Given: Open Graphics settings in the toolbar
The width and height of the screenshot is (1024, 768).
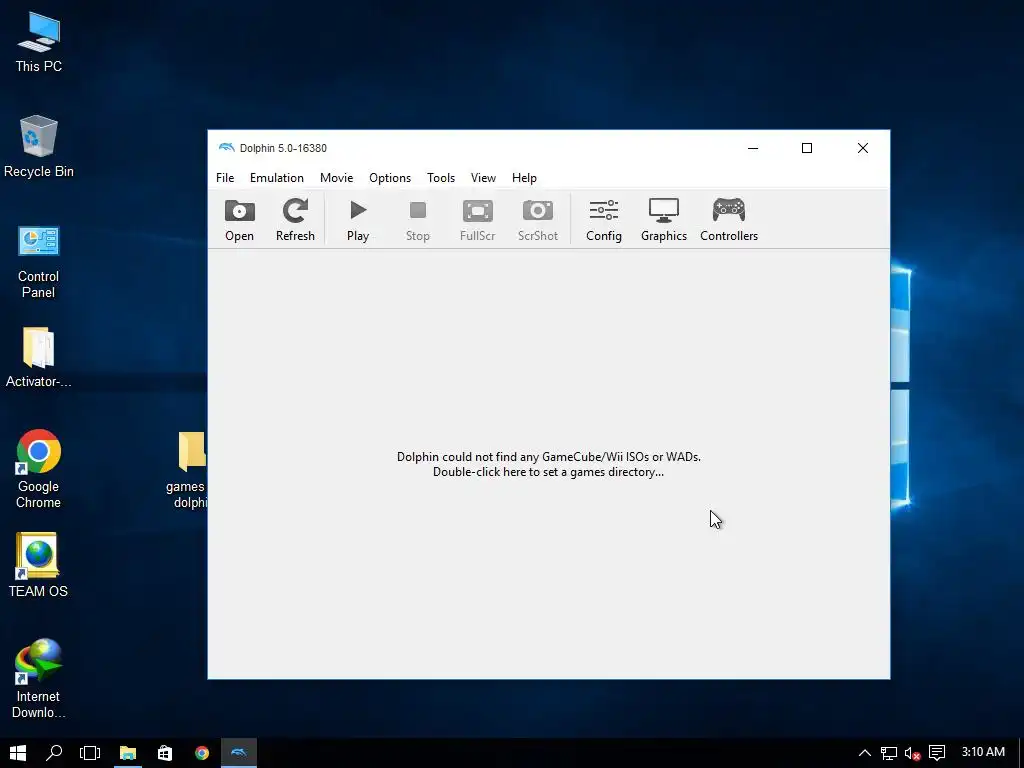Looking at the screenshot, I should (664, 220).
